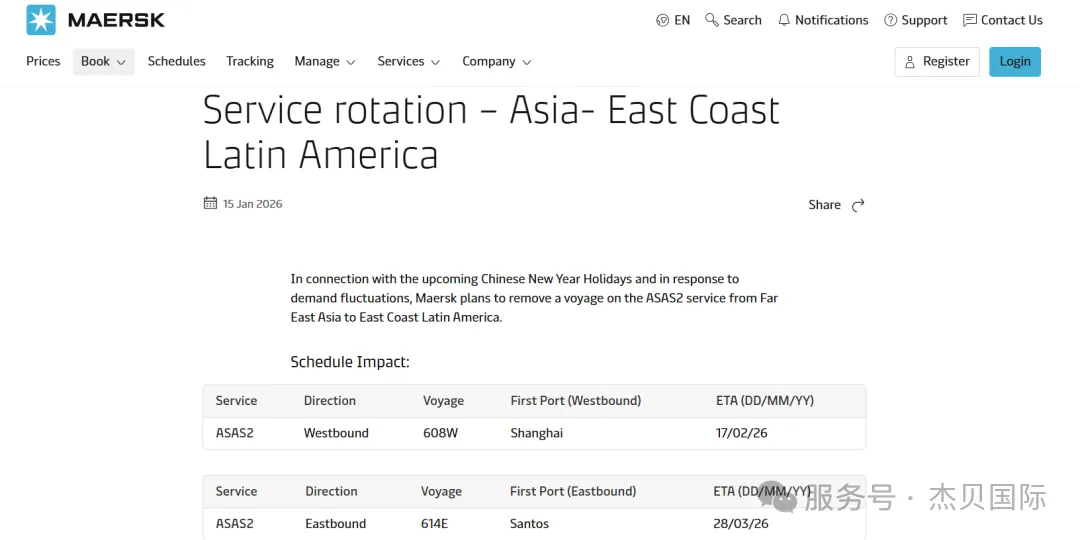The image size is (1080, 540).
Task: Click the Santos port table cell
Action: (529, 523)
